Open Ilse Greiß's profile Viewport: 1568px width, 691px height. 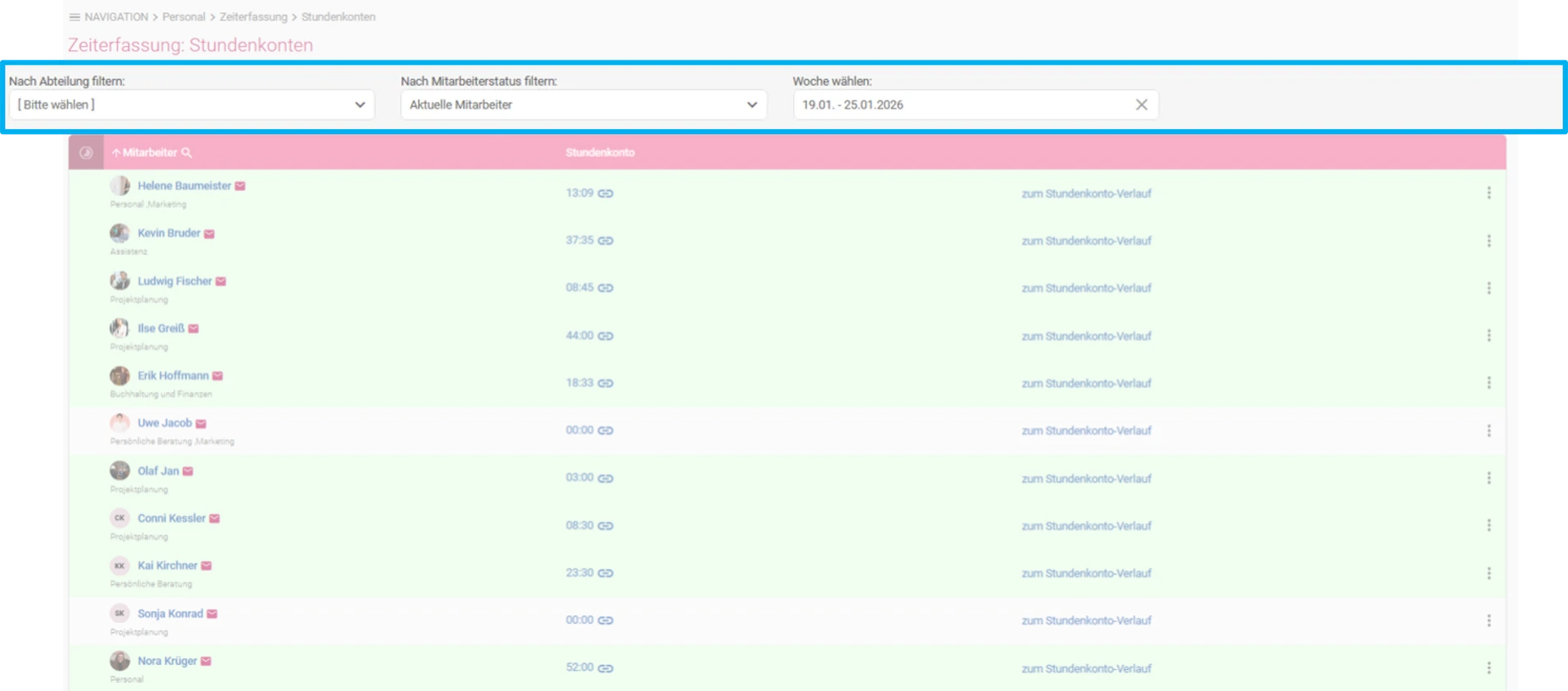pyautogui.click(x=161, y=328)
